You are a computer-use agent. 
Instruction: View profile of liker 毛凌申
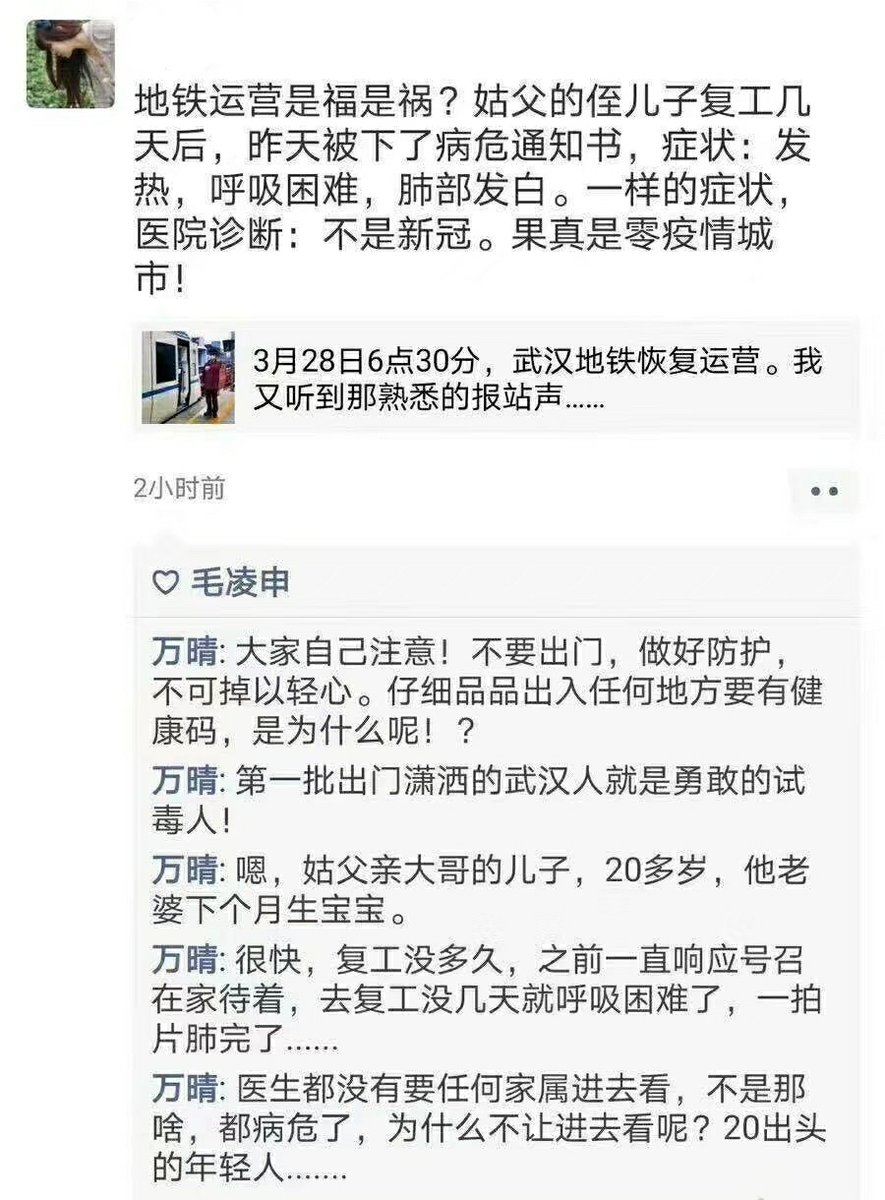click(240, 583)
